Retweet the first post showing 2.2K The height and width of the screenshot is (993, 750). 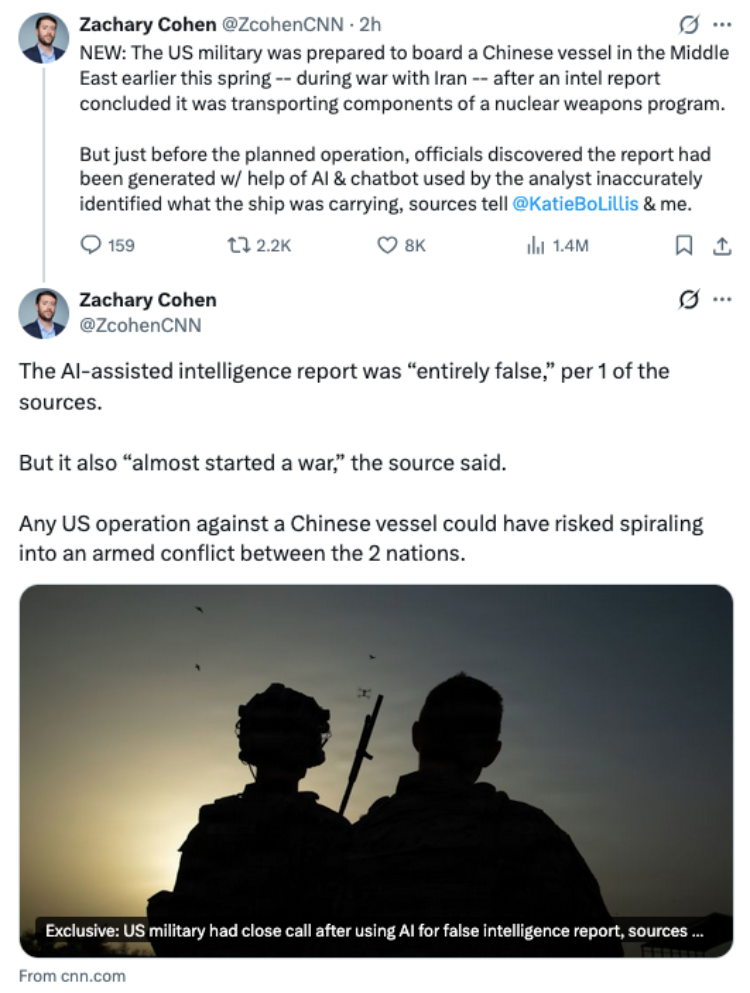[x=239, y=245]
